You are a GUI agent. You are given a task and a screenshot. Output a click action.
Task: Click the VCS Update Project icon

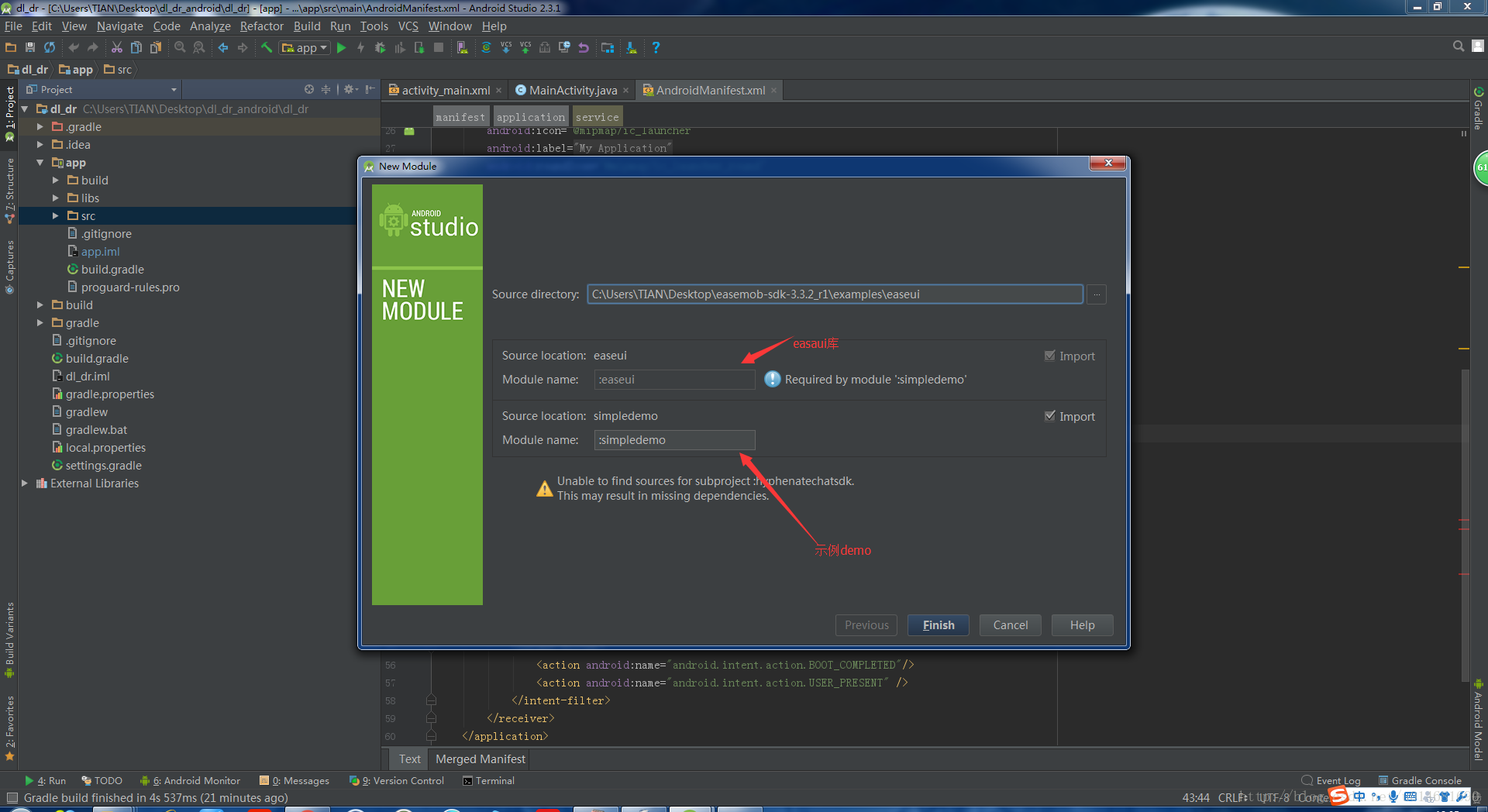click(x=506, y=47)
